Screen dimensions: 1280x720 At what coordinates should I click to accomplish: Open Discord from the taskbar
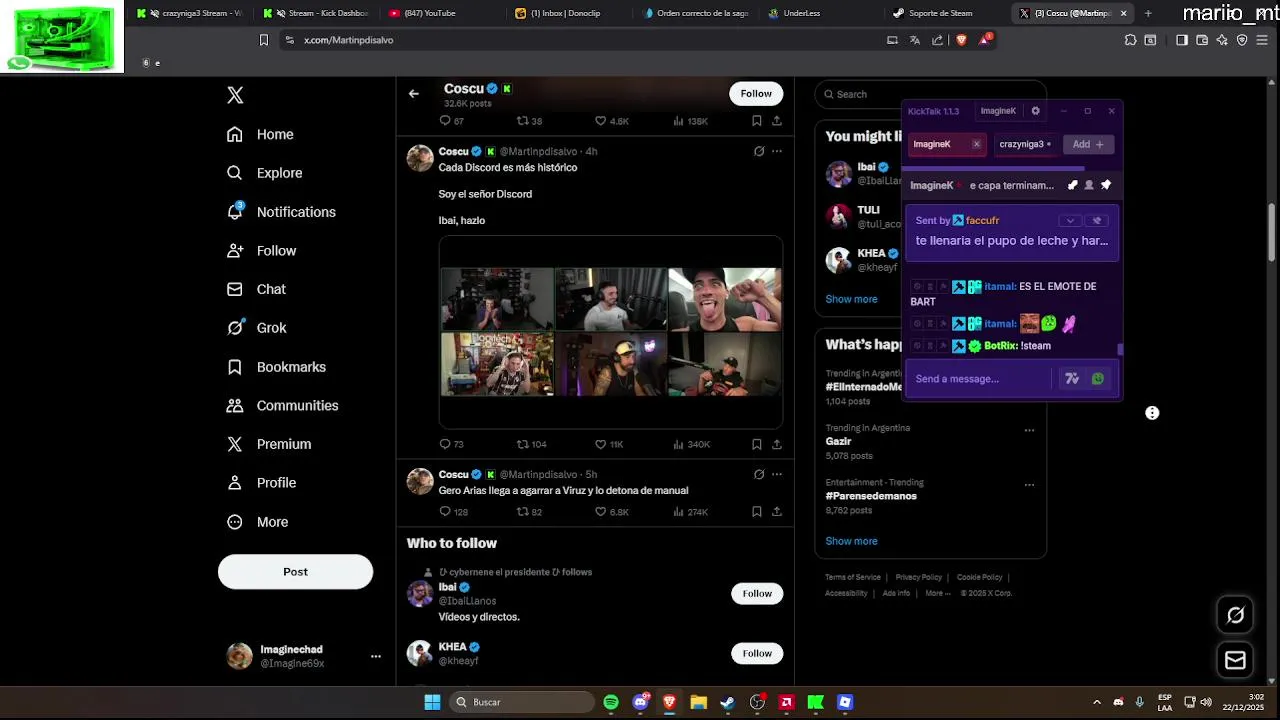pyautogui.click(x=640, y=702)
